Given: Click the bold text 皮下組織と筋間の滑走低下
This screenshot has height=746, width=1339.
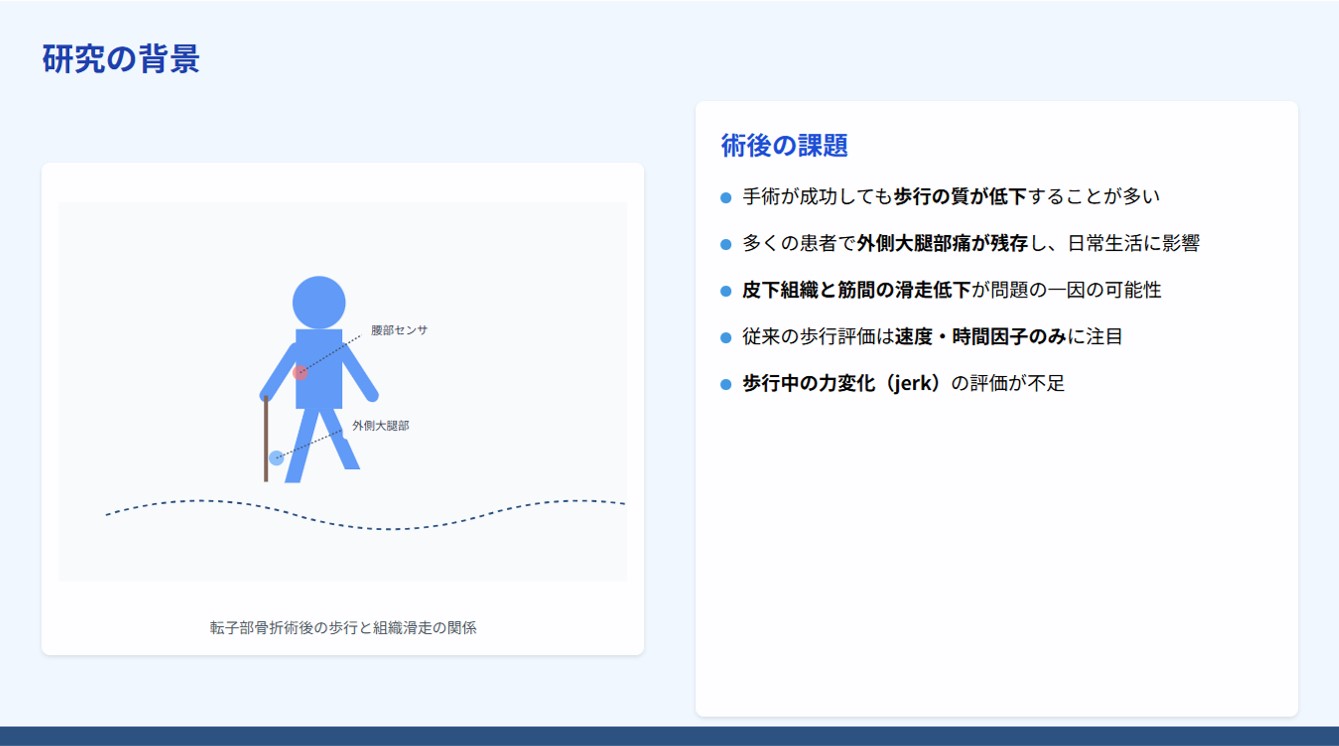Looking at the screenshot, I should pyautogui.click(x=856, y=290).
